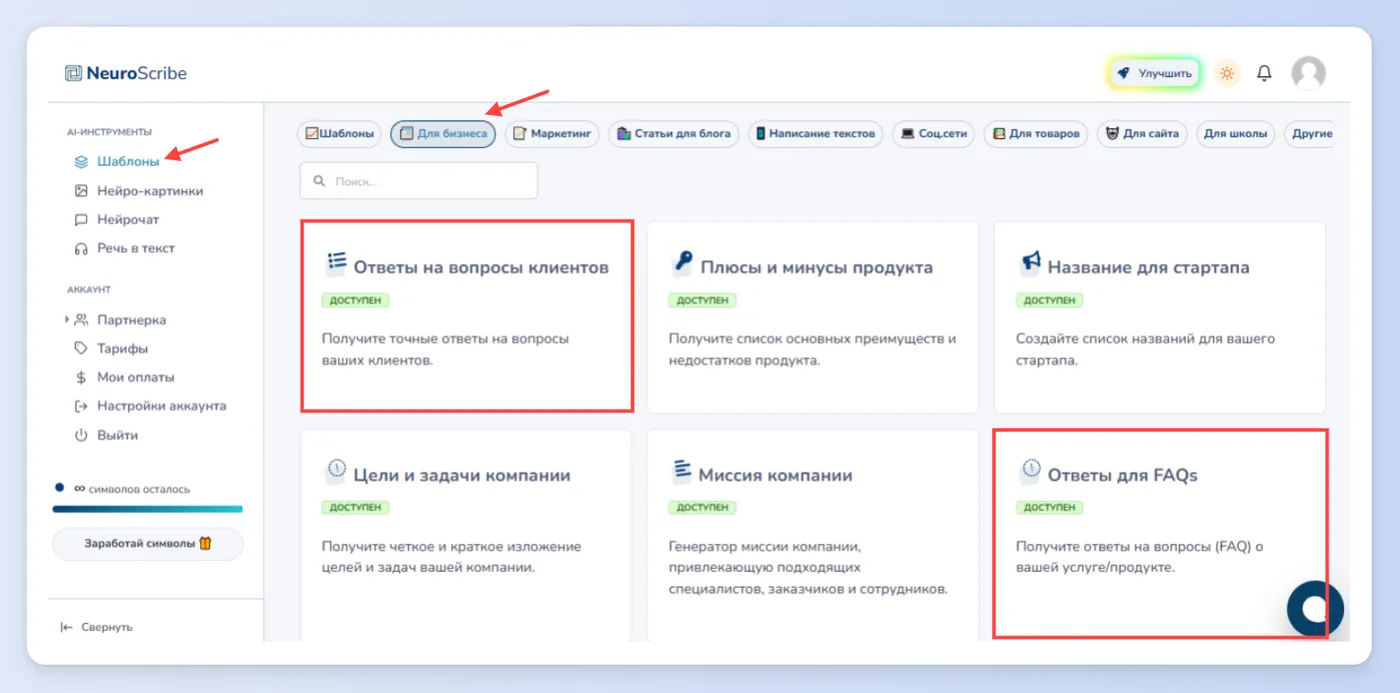Switch to Для товаров category

(1035, 133)
